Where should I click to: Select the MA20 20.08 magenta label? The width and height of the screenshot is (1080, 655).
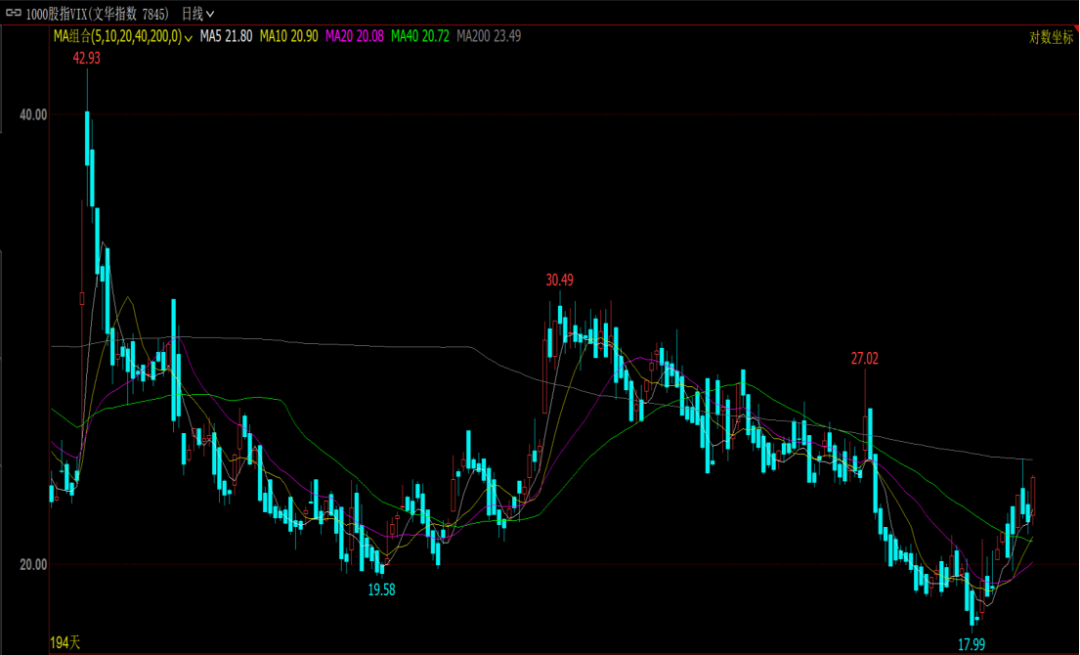pos(354,36)
